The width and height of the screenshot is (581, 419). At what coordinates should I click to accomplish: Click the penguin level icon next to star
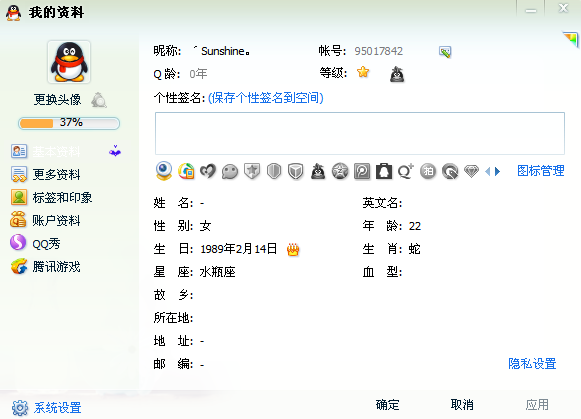pos(397,74)
